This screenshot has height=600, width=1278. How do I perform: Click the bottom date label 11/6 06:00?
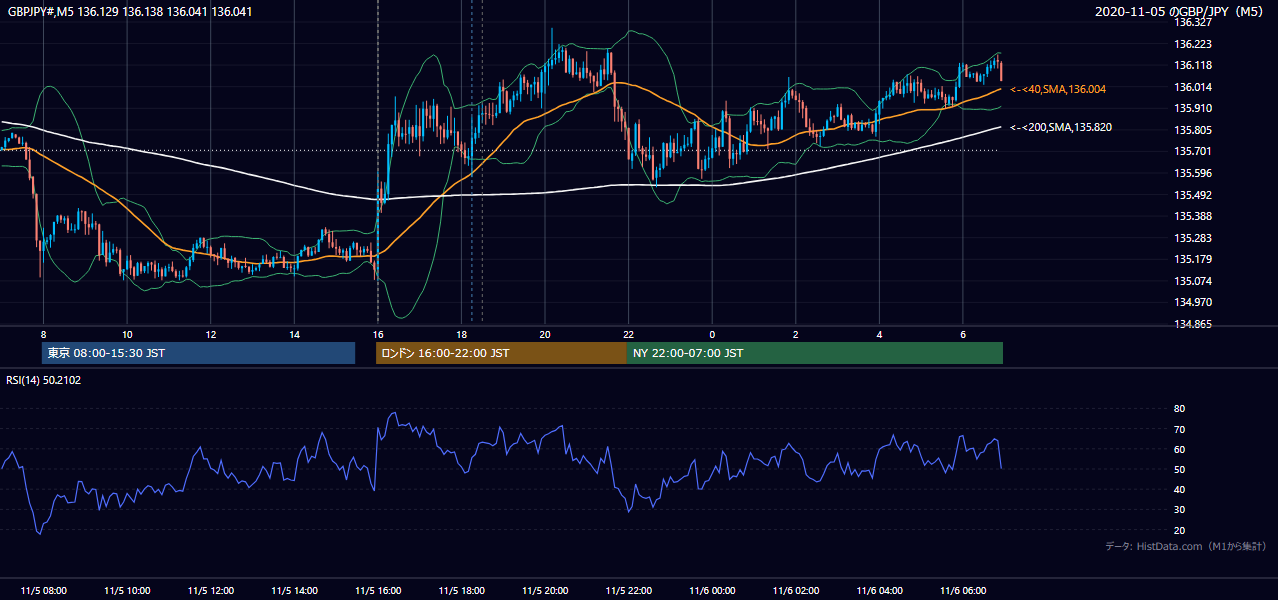point(962,591)
